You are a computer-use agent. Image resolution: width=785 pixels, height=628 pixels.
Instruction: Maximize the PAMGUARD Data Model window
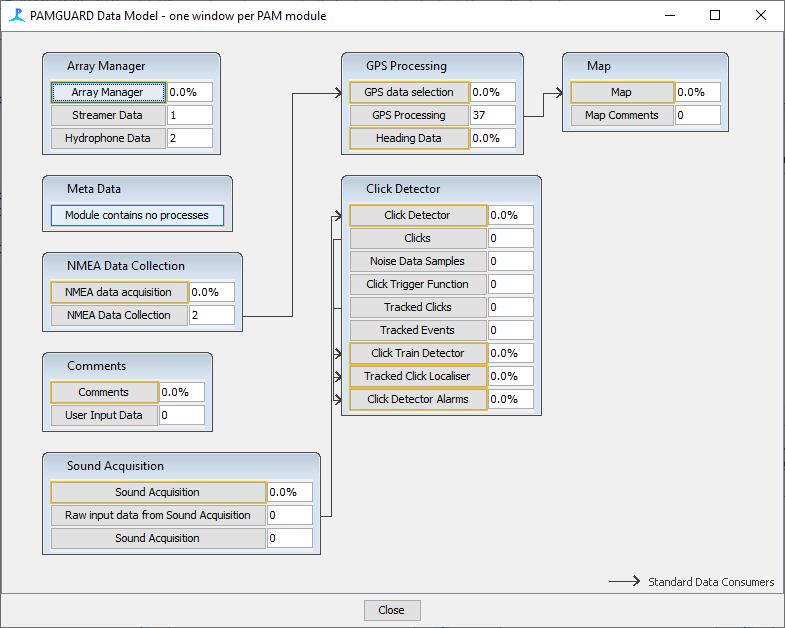tap(715, 16)
